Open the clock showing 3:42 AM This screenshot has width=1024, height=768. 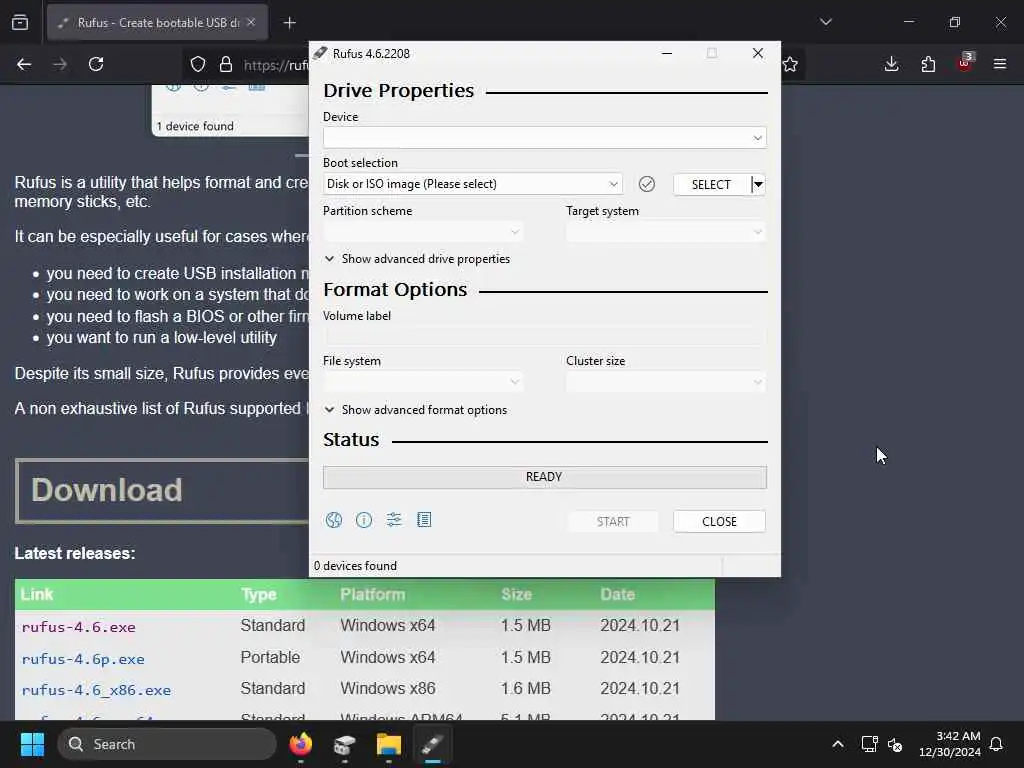pos(950,744)
